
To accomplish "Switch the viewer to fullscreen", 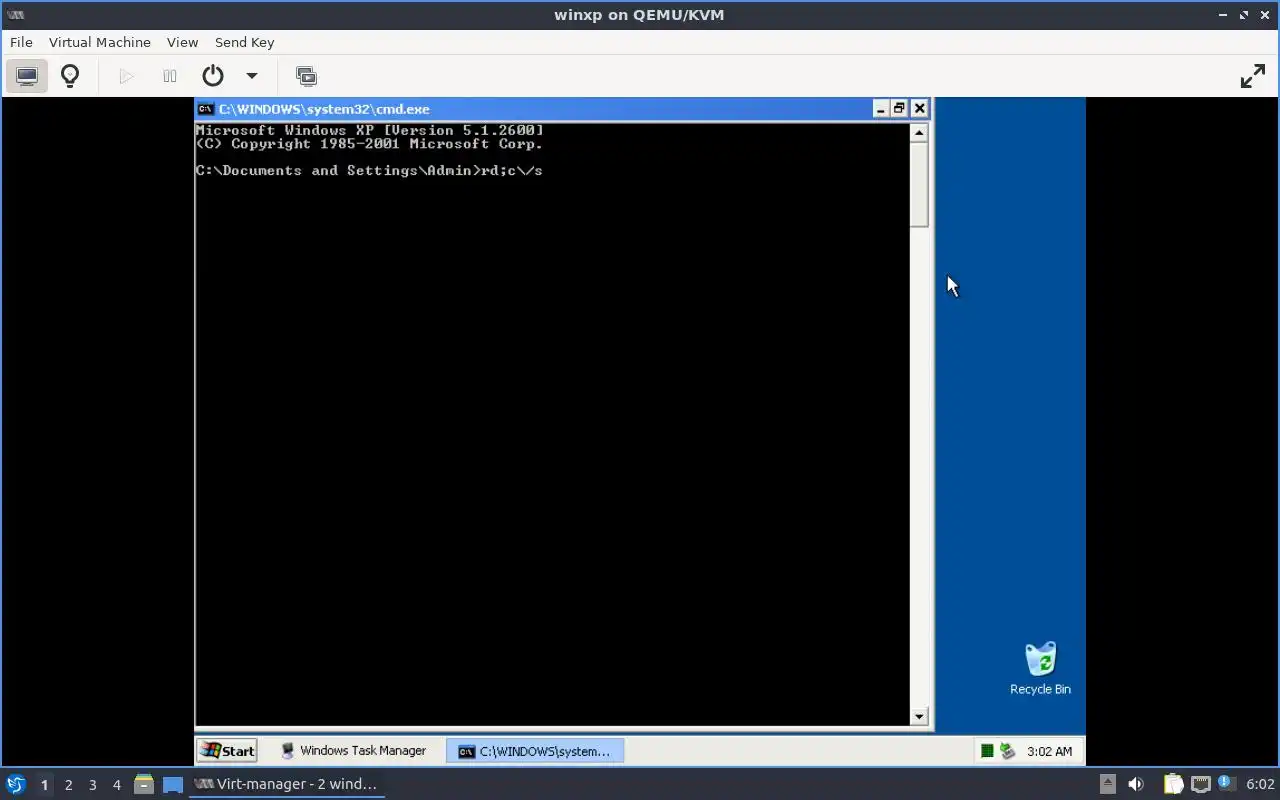I will click(x=1253, y=76).
